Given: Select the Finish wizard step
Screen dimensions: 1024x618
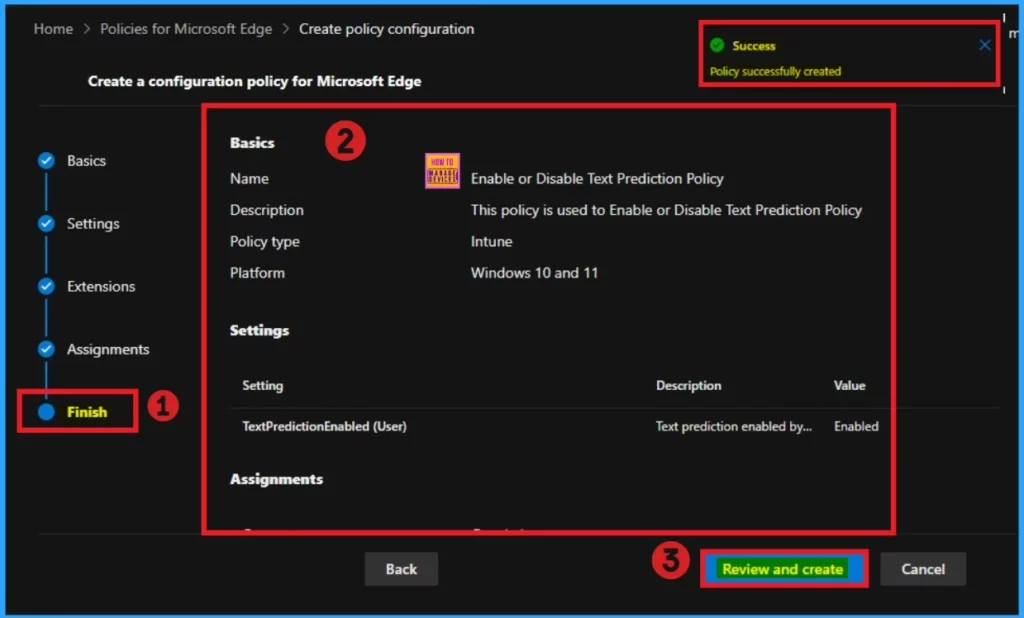Looking at the screenshot, I should [87, 412].
